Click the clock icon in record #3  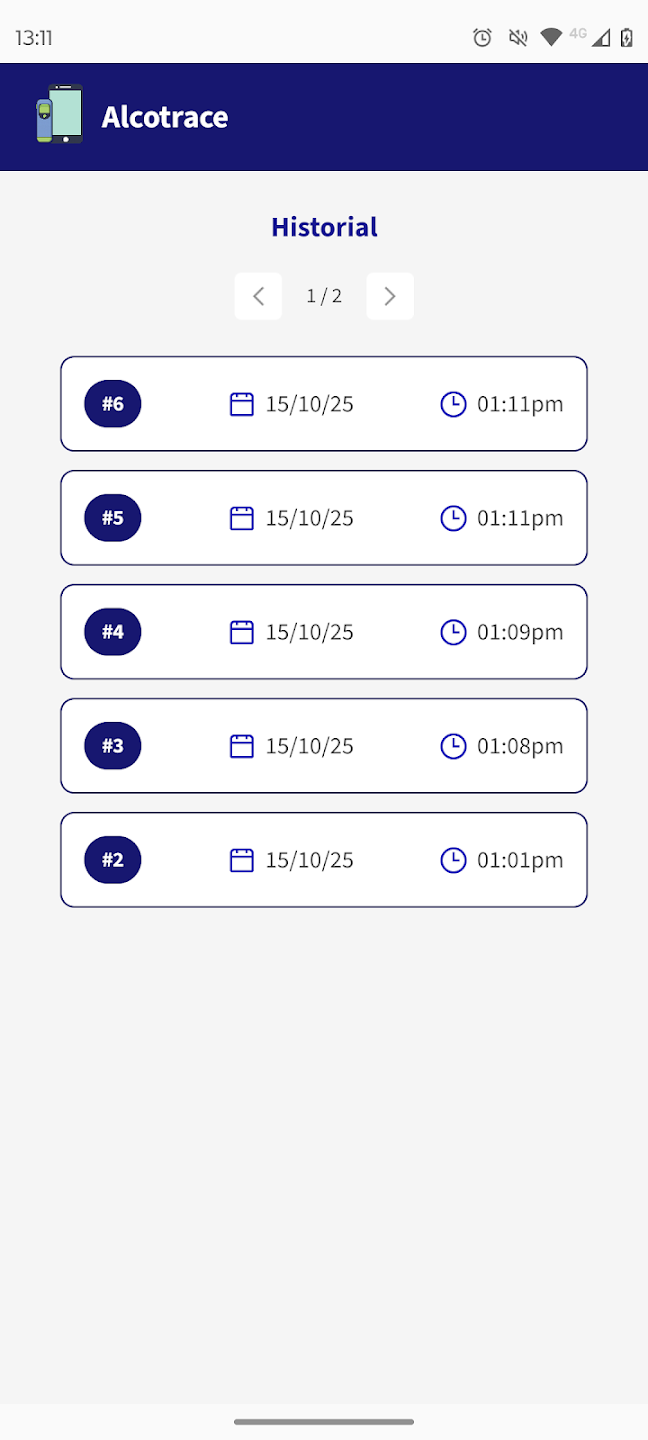click(453, 746)
